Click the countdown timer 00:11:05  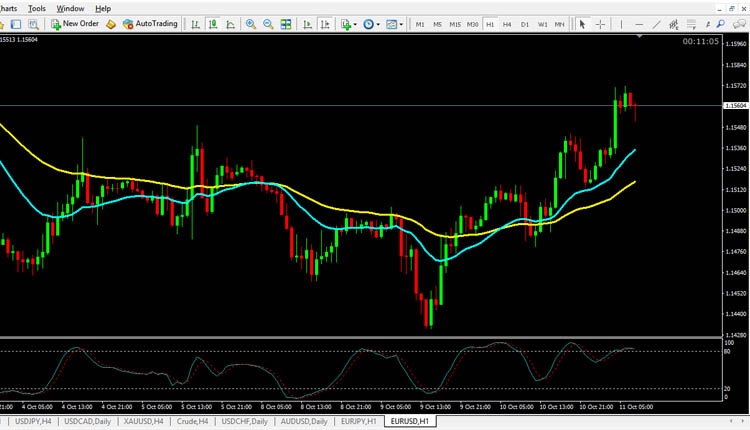click(700, 42)
